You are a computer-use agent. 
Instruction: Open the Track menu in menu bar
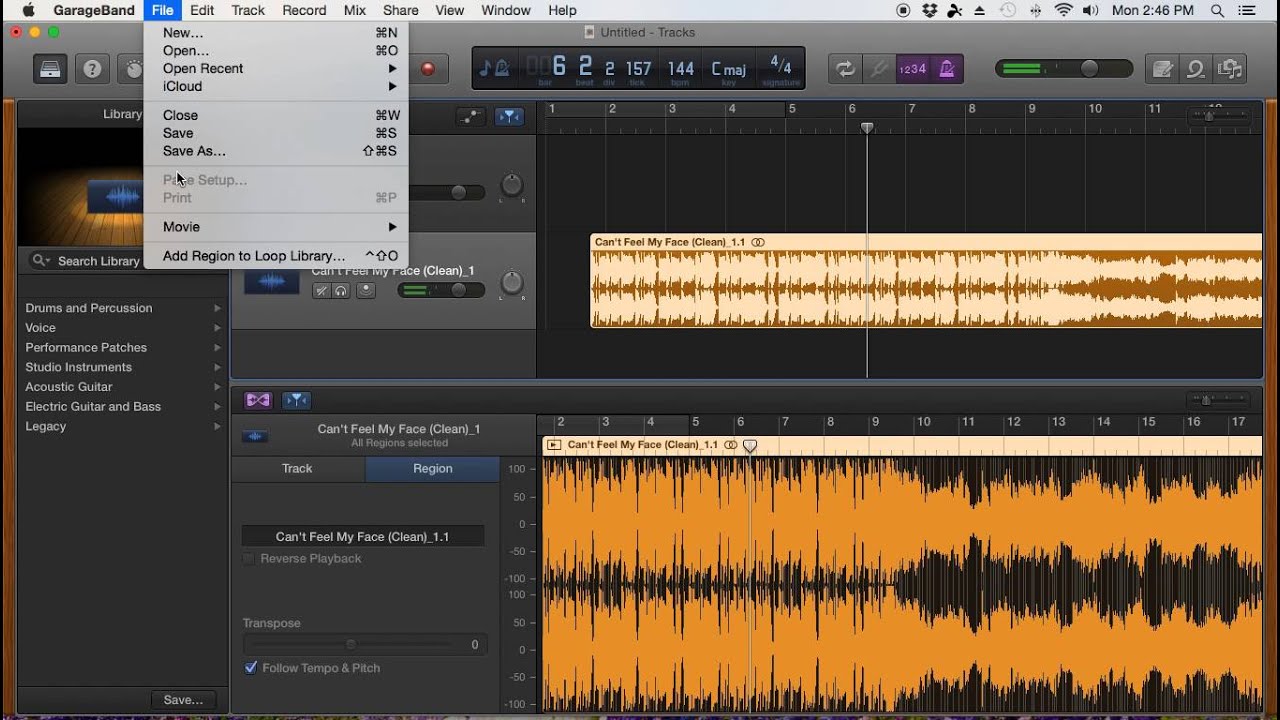point(248,10)
